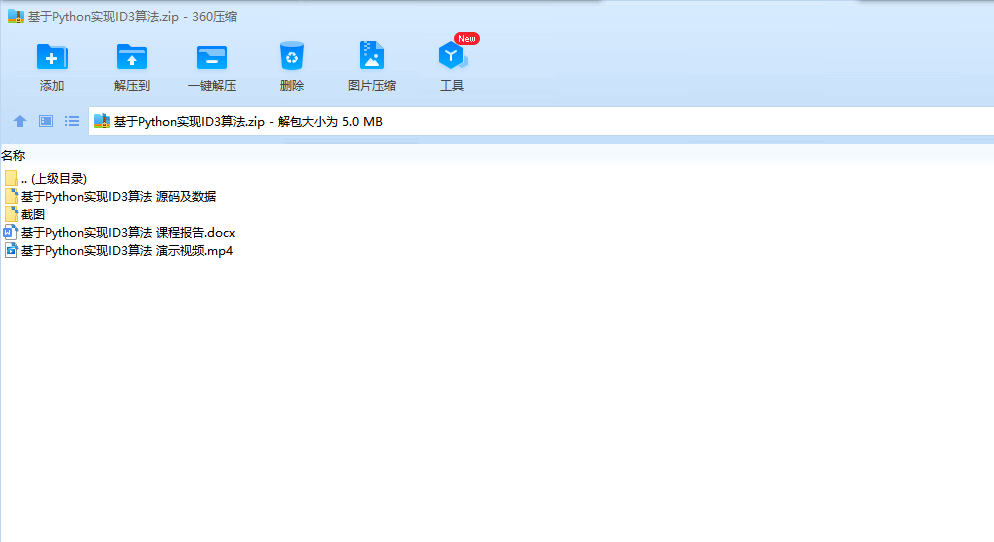Switch to list view mode
This screenshot has height=542, width=994.
[x=72, y=121]
